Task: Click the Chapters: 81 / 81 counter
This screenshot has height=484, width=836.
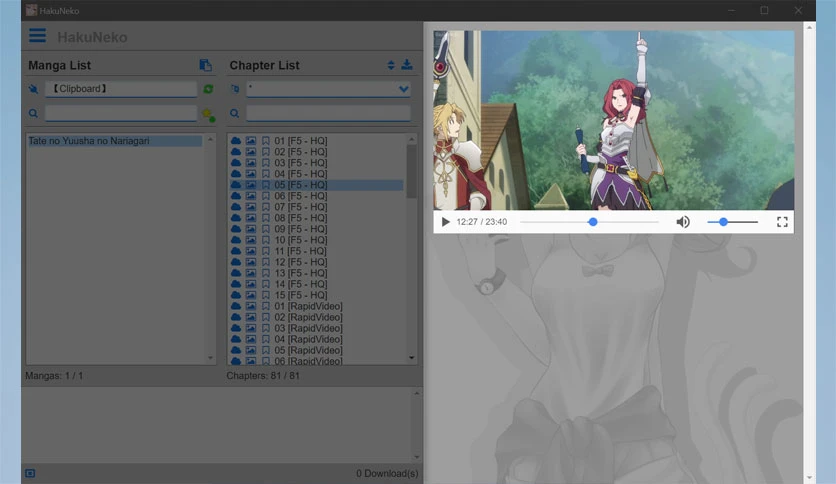Action: click(263, 376)
